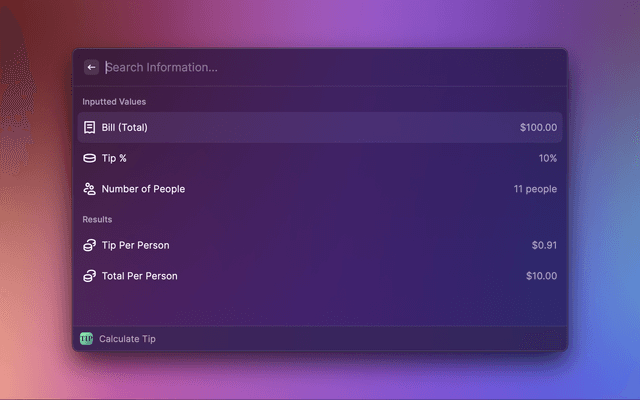The height and width of the screenshot is (400, 640).
Task: Click the $100.00 bill amount
Action: tap(538, 128)
